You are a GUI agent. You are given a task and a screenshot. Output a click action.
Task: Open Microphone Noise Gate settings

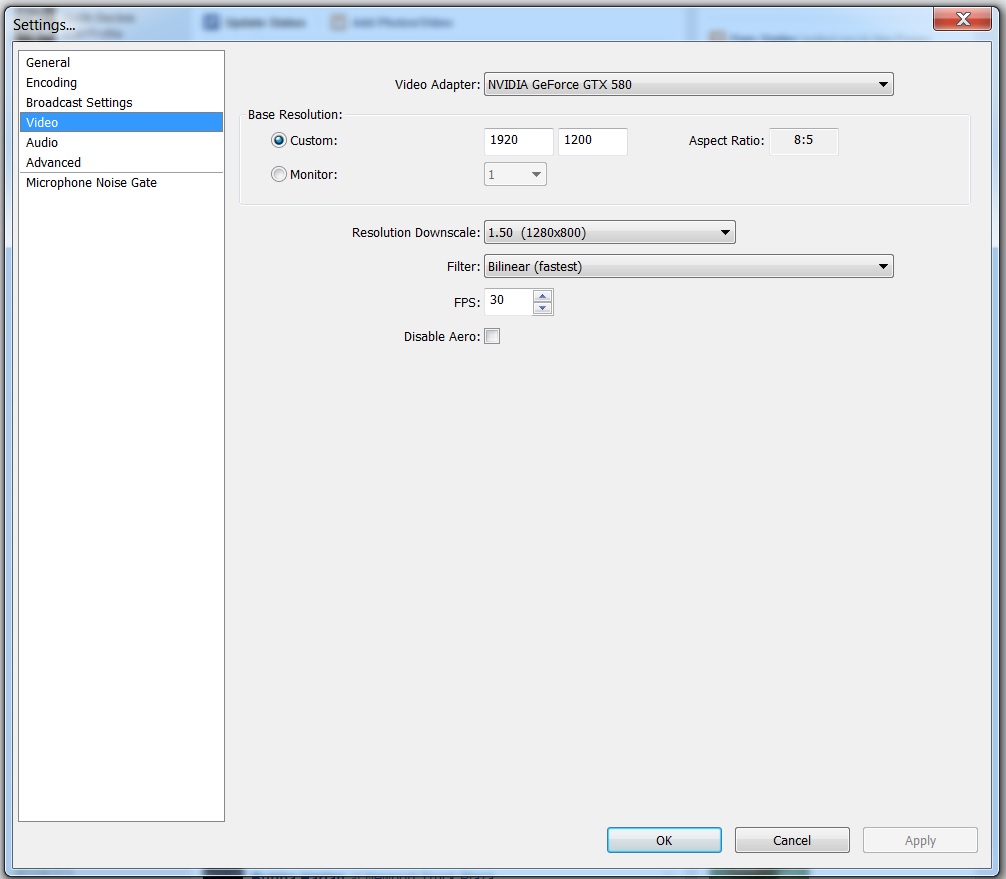click(x=121, y=182)
